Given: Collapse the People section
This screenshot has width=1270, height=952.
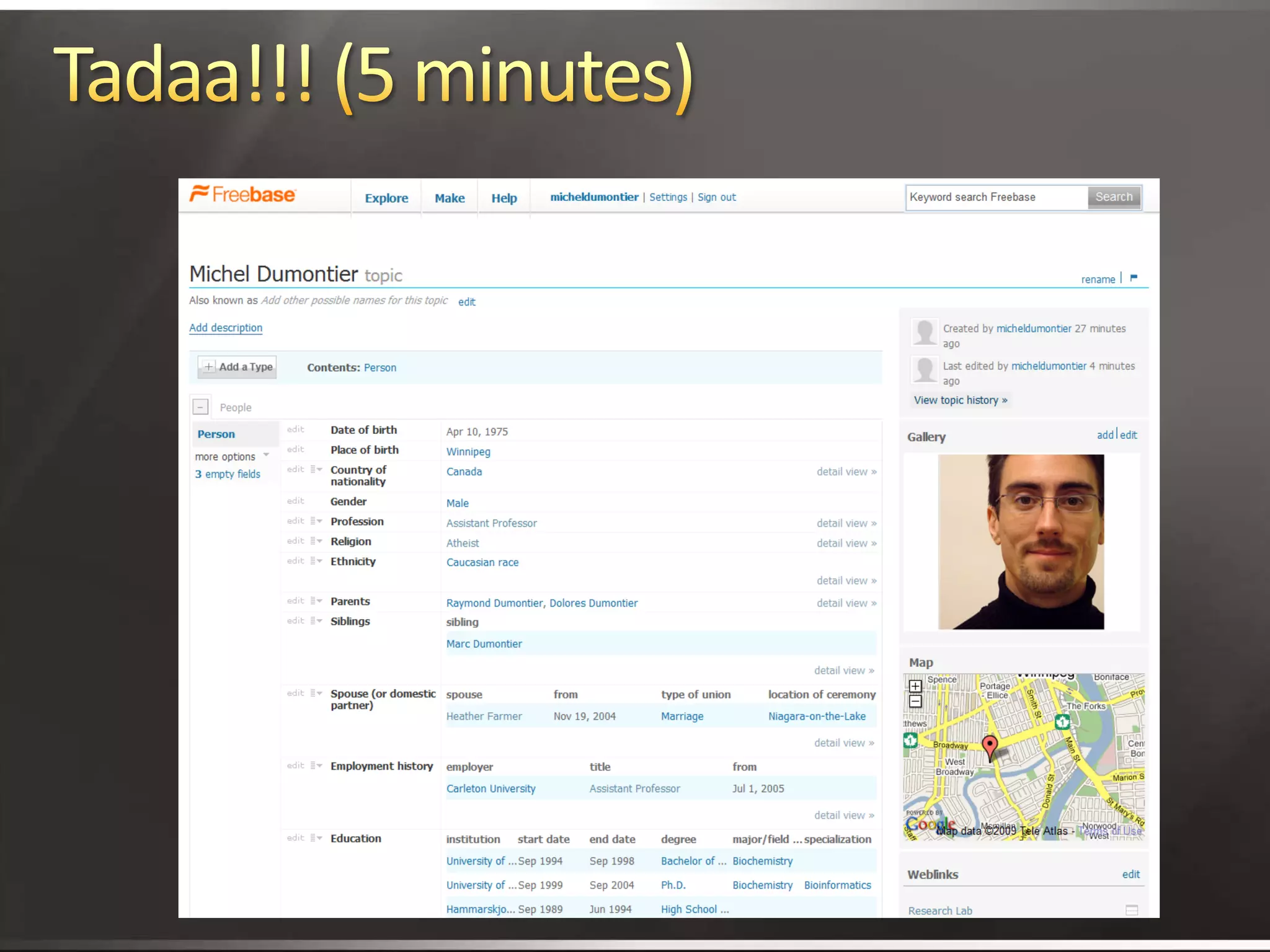Looking at the screenshot, I should click(x=200, y=407).
